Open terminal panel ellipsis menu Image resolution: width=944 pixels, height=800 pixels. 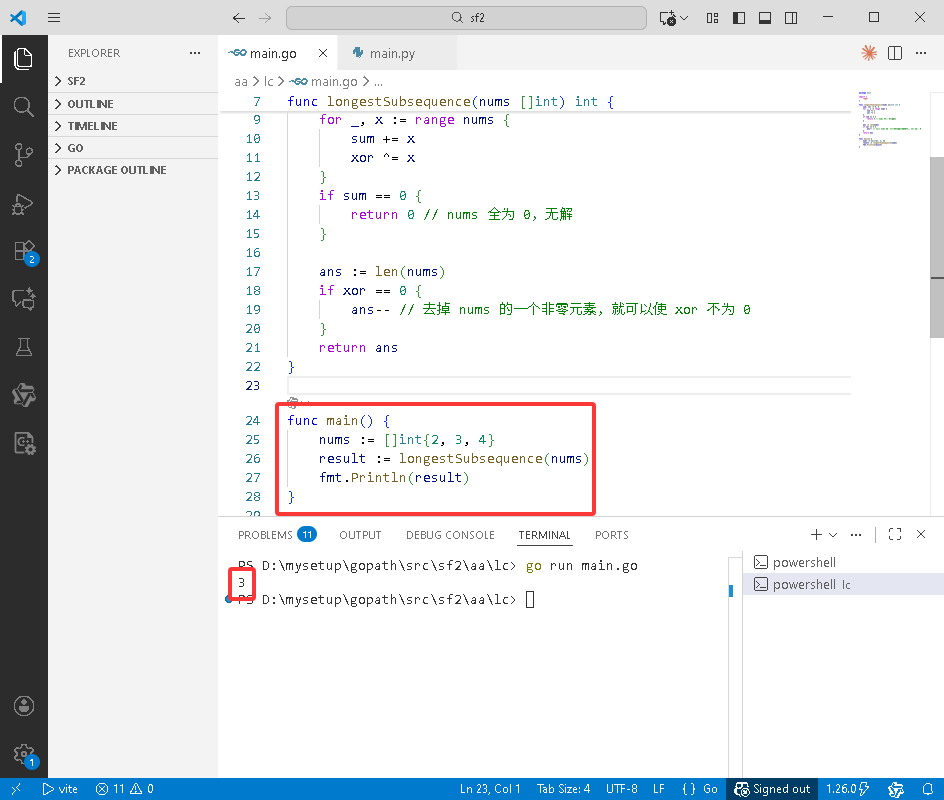click(x=856, y=535)
